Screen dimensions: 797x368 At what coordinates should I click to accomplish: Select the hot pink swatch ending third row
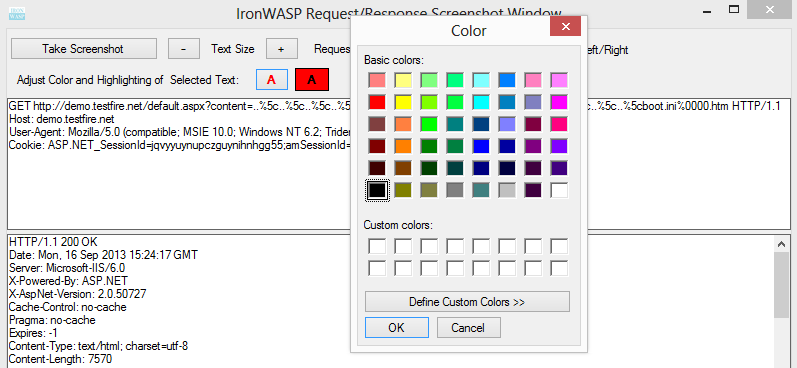tap(559, 124)
